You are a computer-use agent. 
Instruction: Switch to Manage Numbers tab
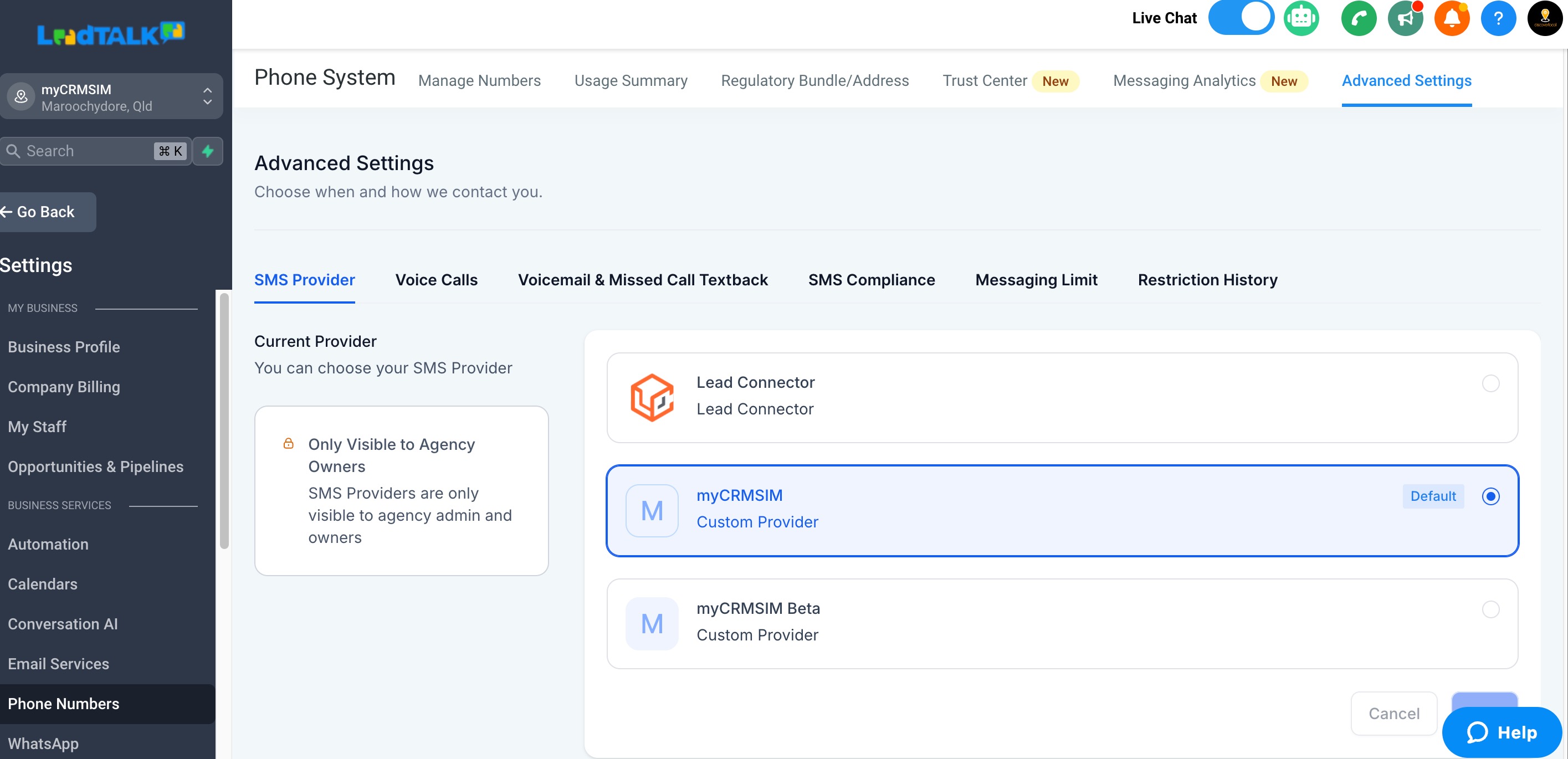coord(479,80)
